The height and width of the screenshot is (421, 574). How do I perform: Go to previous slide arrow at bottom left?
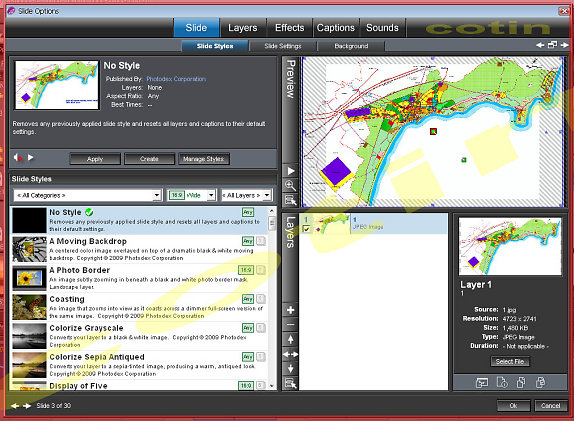[x=15, y=406]
